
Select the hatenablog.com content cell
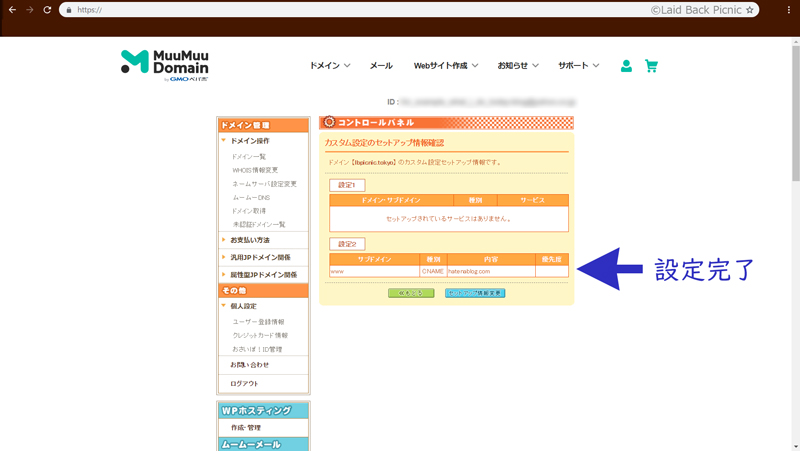(x=491, y=271)
